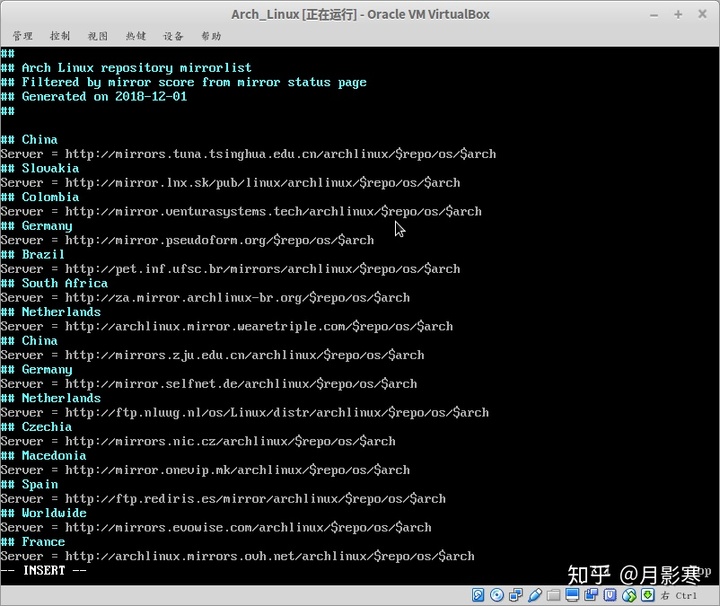Open the 设备 menu
The width and height of the screenshot is (720, 606).
click(x=174, y=36)
